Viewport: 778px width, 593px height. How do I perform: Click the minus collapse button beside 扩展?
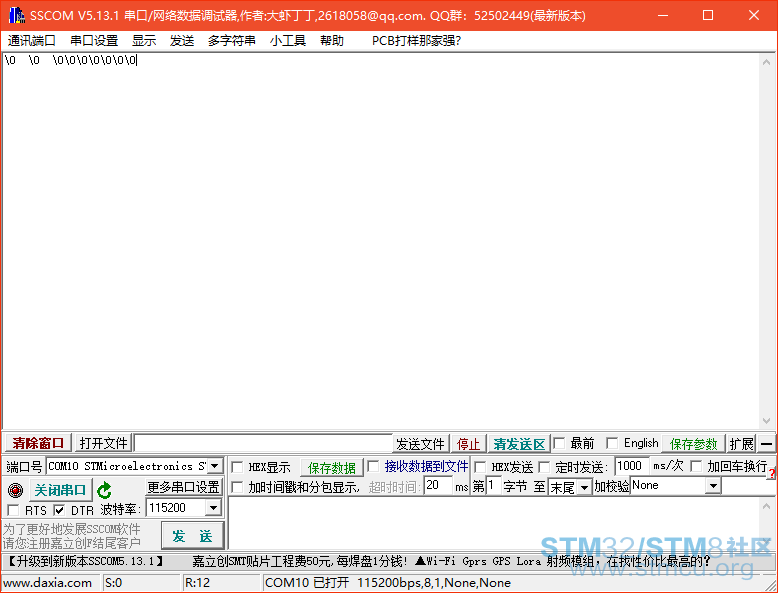coord(766,444)
